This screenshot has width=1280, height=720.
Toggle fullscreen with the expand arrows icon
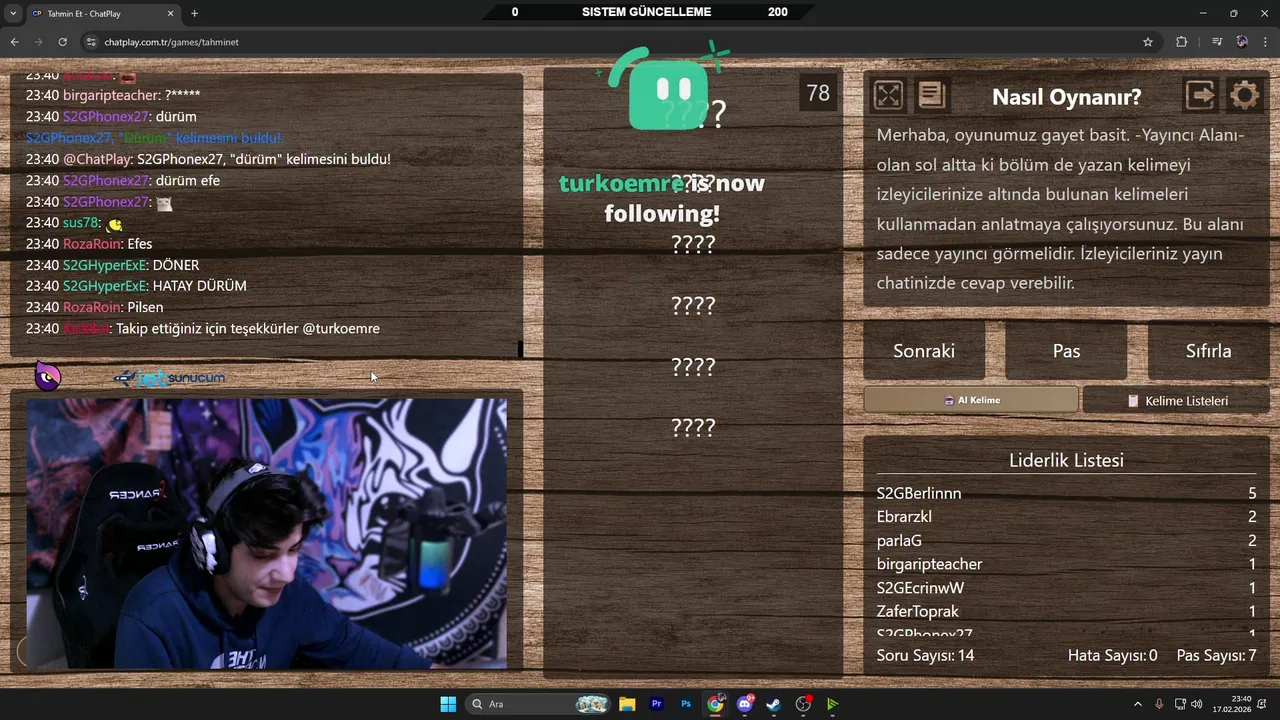(x=888, y=95)
